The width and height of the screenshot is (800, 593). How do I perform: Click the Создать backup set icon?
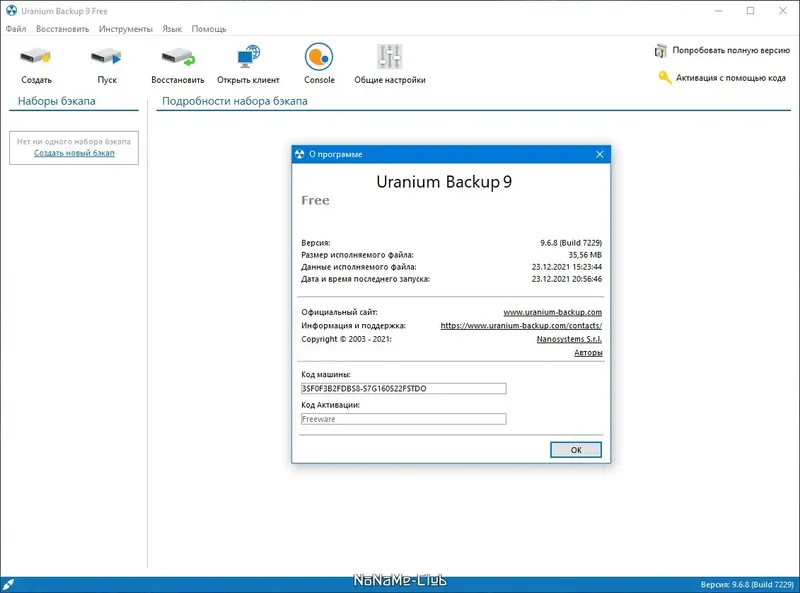click(x=36, y=57)
